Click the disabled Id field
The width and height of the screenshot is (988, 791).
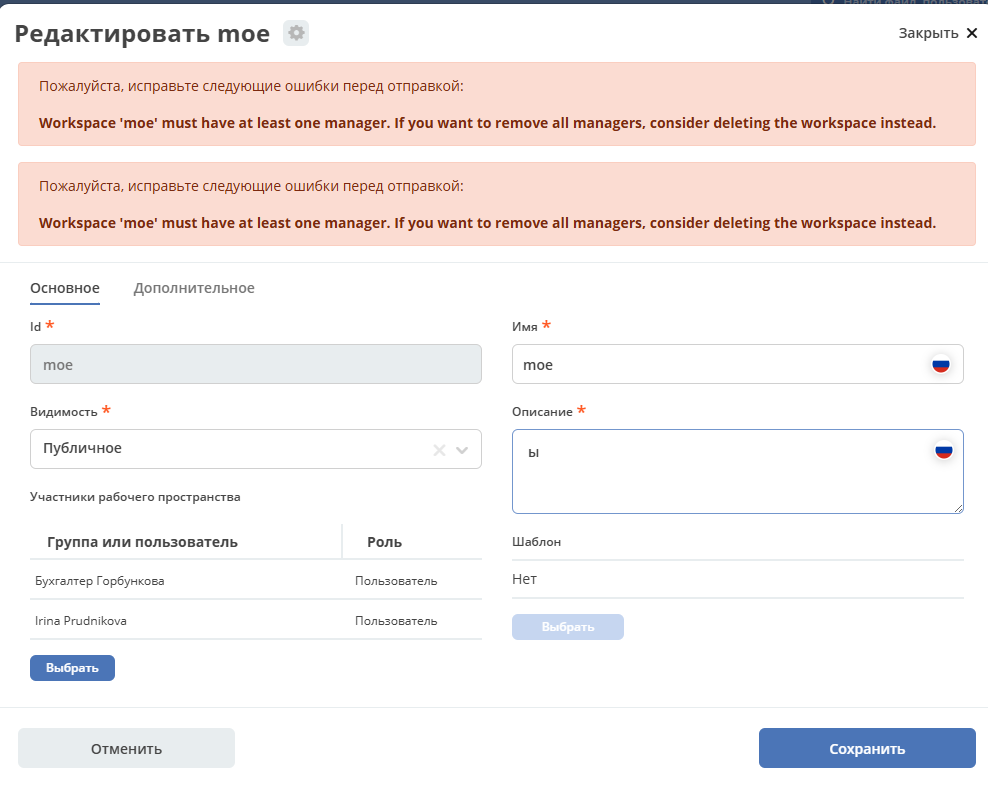pyautogui.click(x=256, y=365)
